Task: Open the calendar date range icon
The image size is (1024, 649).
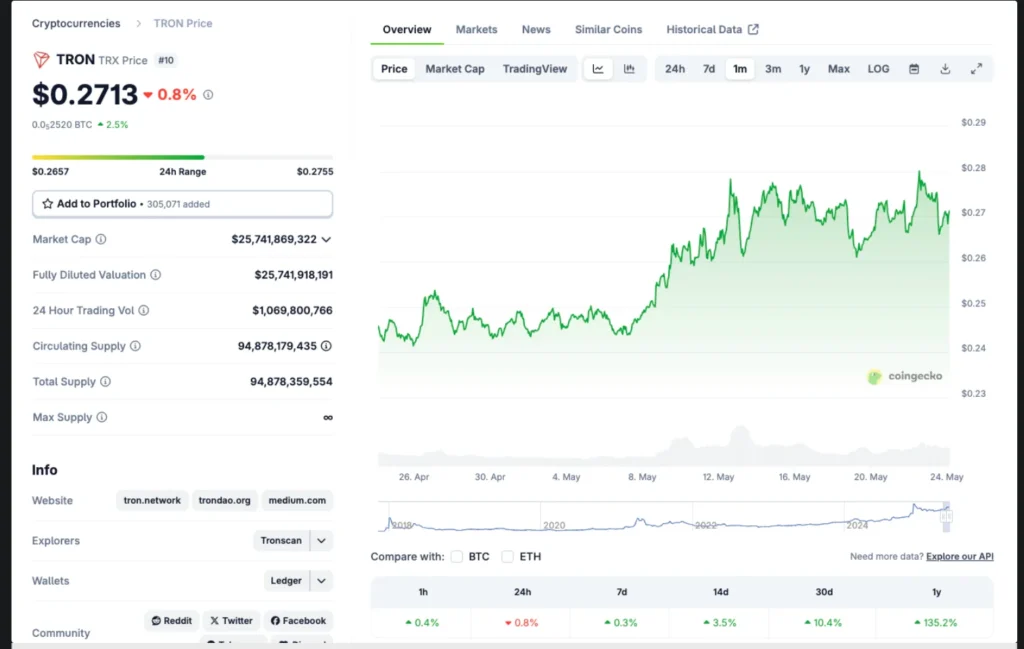Action: 914,69
